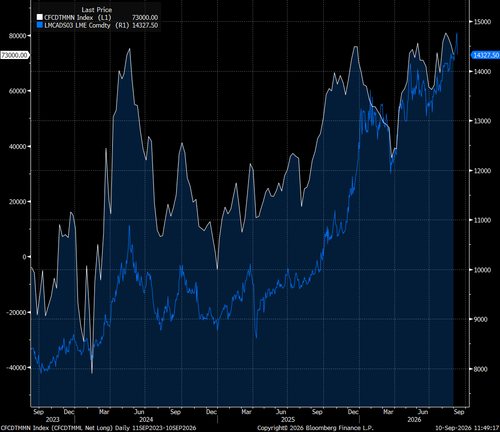Click the 0 level on left axis
Viewport: 500px width, 432px height.
[x=24, y=257]
